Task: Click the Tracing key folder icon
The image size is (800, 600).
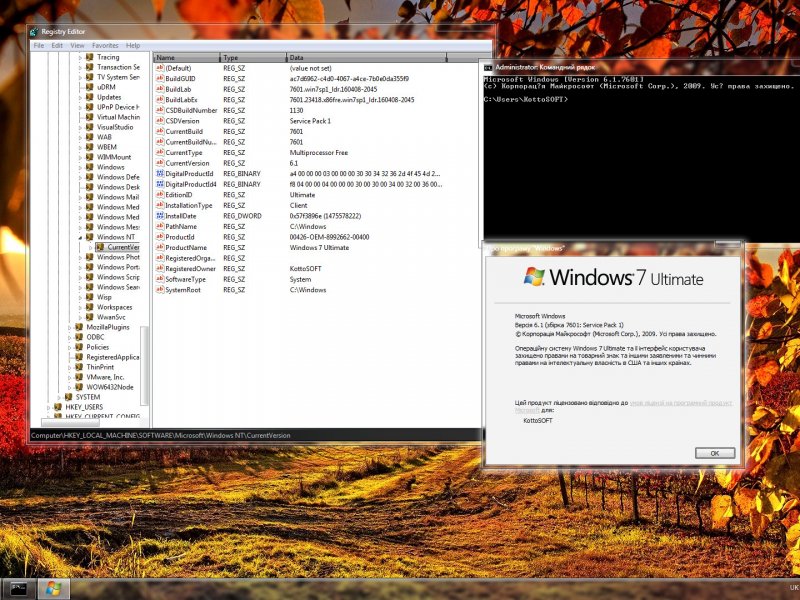Action: [x=89, y=57]
